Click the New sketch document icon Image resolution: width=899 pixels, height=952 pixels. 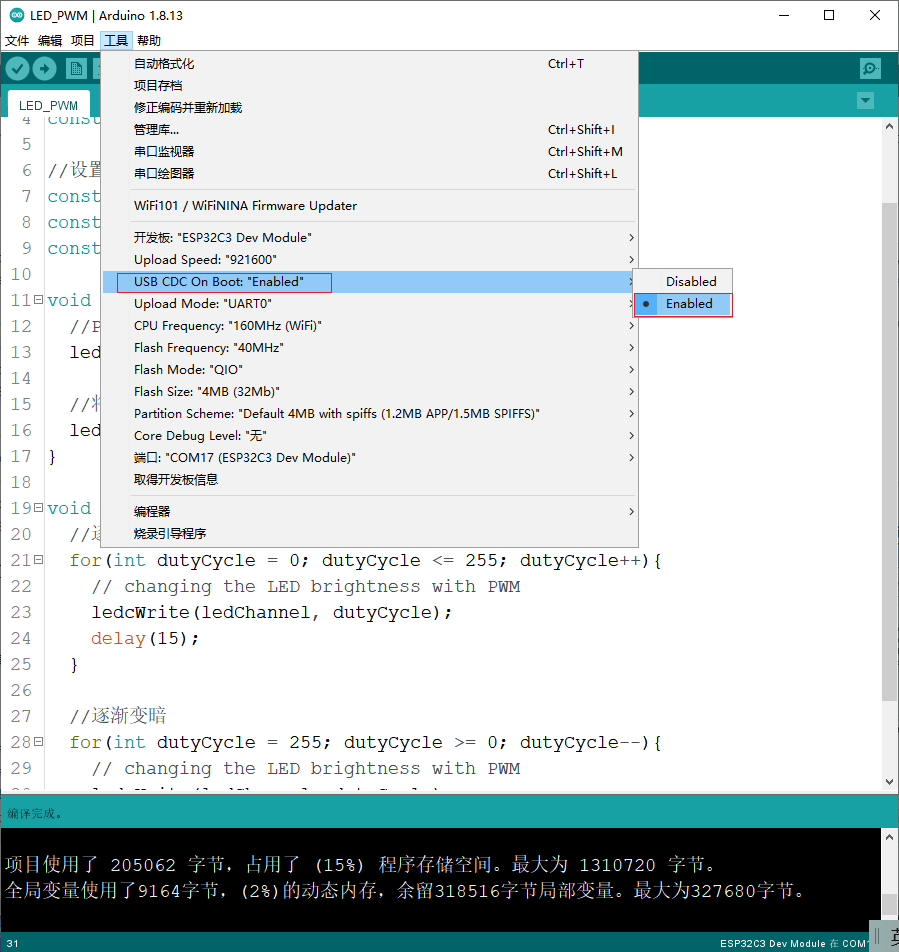[x=76, y=69]
